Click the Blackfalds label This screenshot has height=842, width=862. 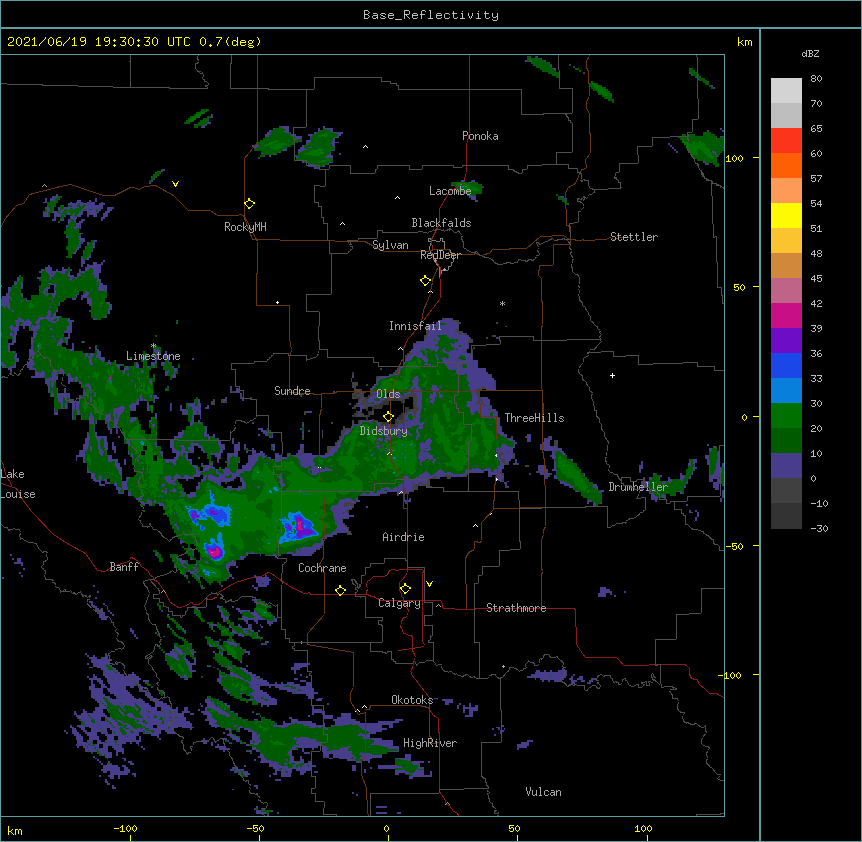coord(441,223)
